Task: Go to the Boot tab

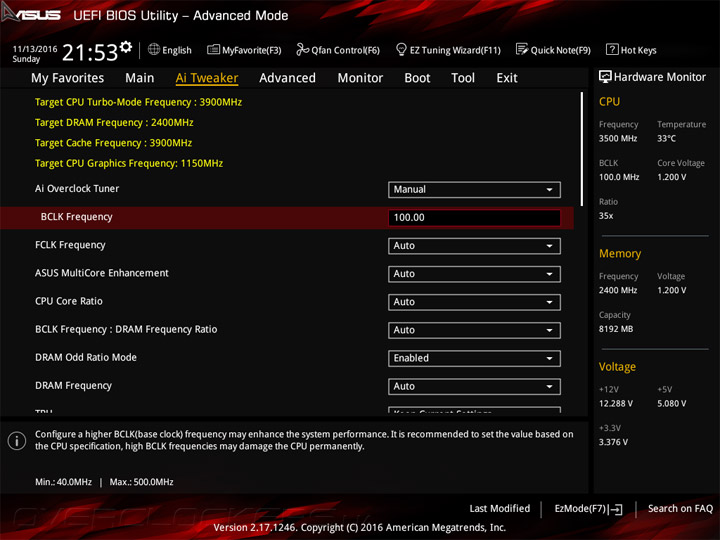Action: click(x=417, y=78)
